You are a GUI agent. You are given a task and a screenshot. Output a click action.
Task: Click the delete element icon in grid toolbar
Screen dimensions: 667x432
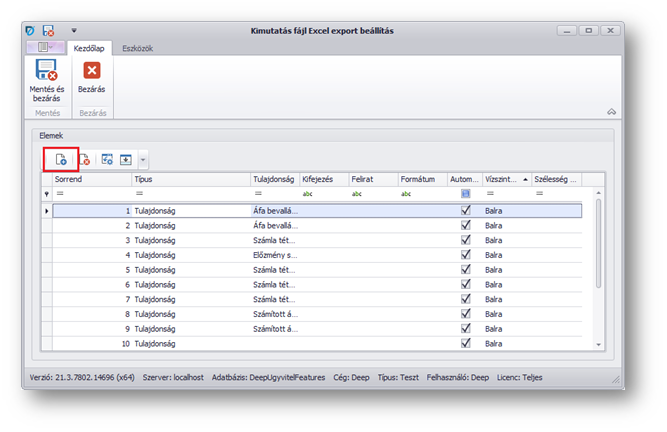[x=84, y=159]
